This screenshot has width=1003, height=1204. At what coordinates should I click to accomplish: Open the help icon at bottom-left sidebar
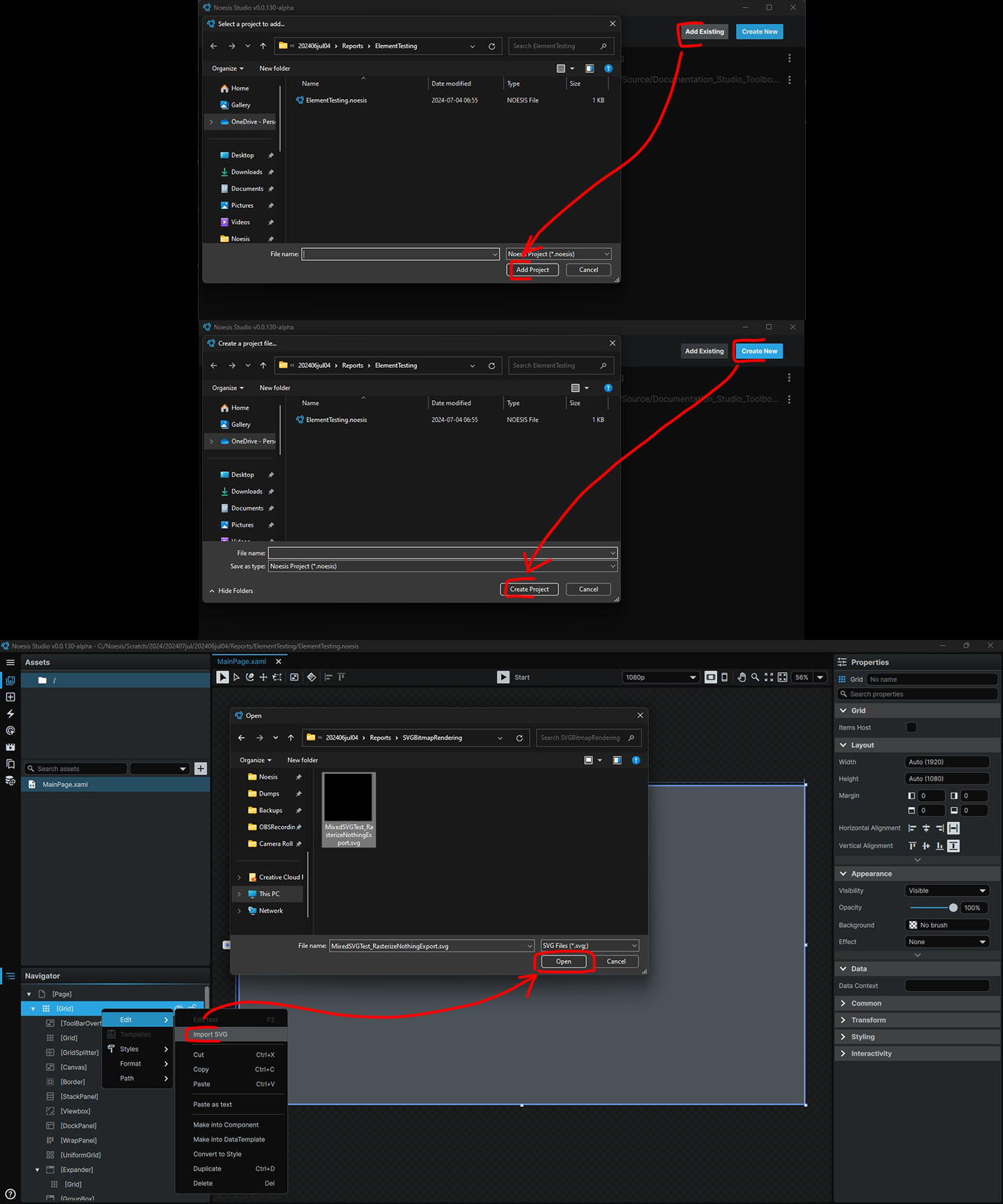(10, 1194)
